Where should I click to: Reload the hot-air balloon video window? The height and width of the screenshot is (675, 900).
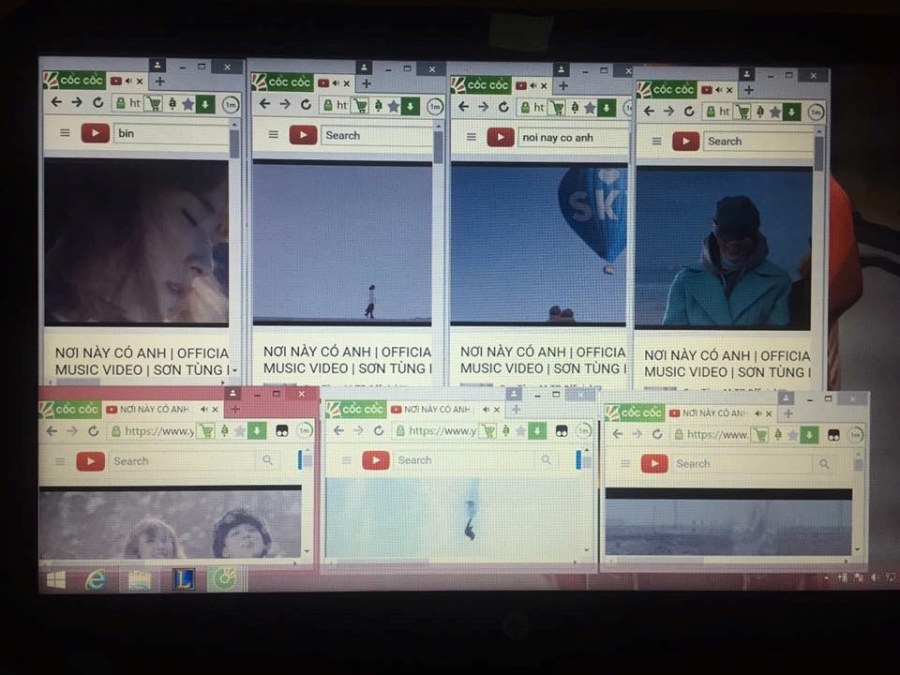point(503,107)
